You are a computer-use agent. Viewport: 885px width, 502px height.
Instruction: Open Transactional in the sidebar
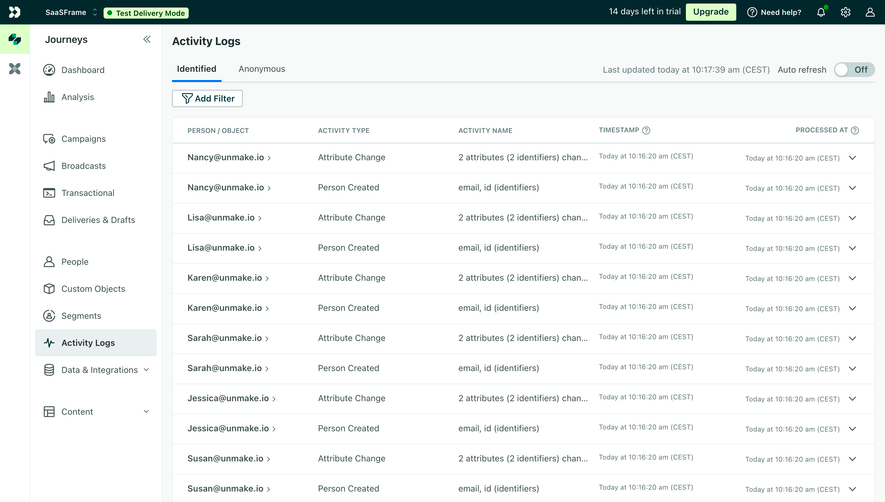87,193
